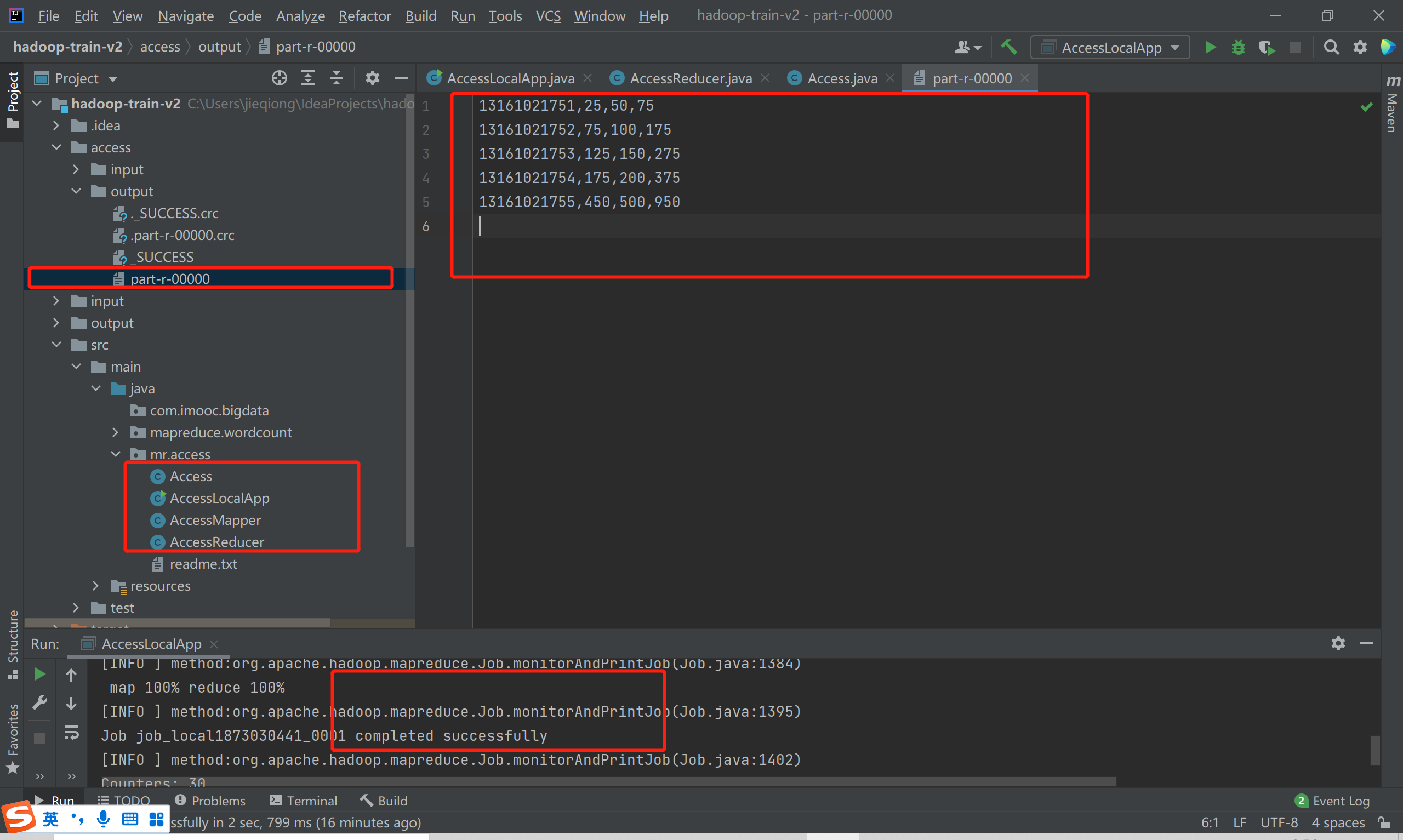Viewport: 1403px width, 840px height.
Task: Toggle soft-wrap in Run console
Action: [x=71, y=733]
